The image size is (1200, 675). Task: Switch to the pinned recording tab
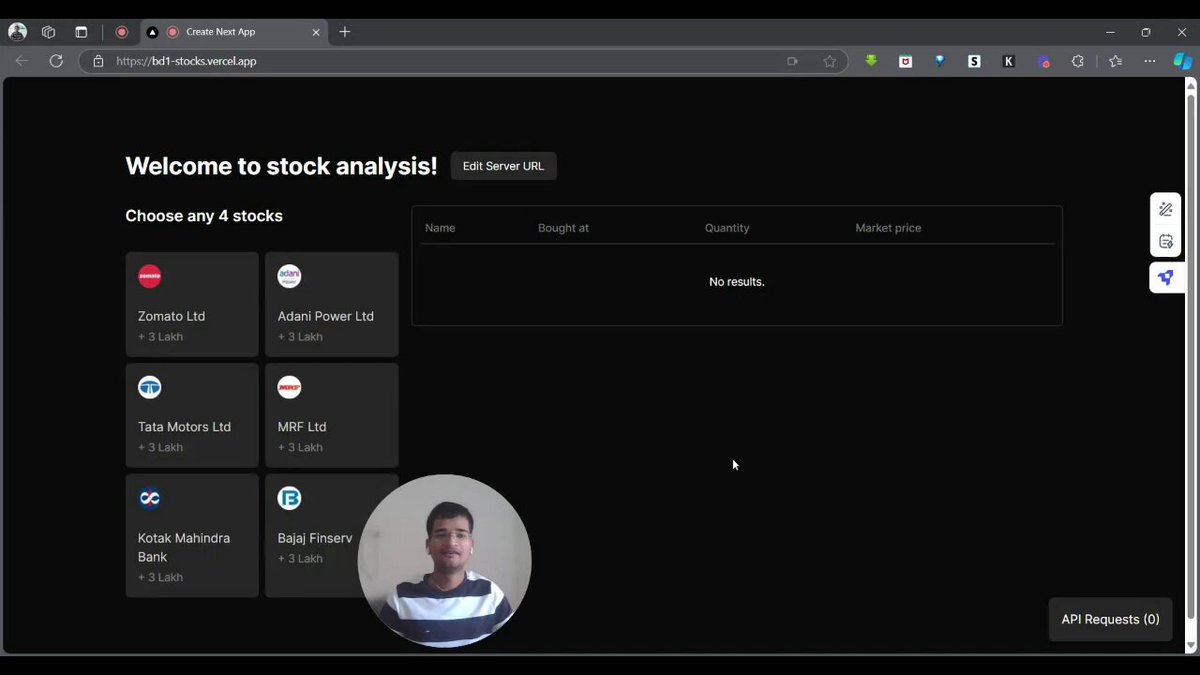click(x=122, y=32)
